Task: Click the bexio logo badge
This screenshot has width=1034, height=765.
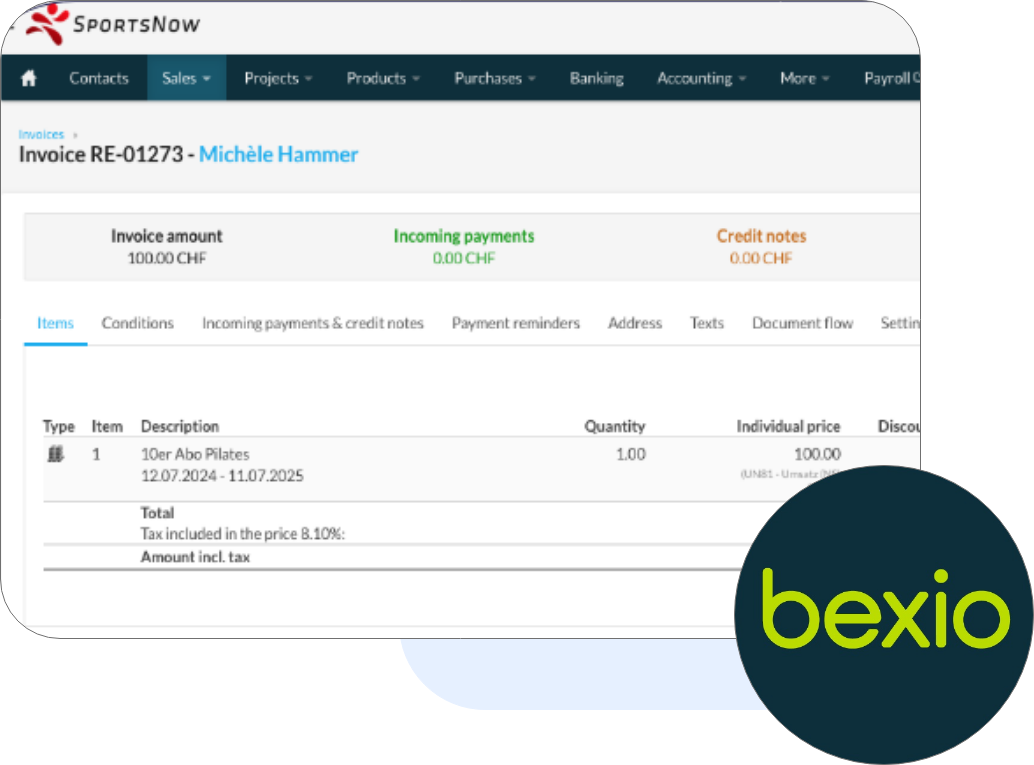Action: pyautogui.click(x=885, y=614)
